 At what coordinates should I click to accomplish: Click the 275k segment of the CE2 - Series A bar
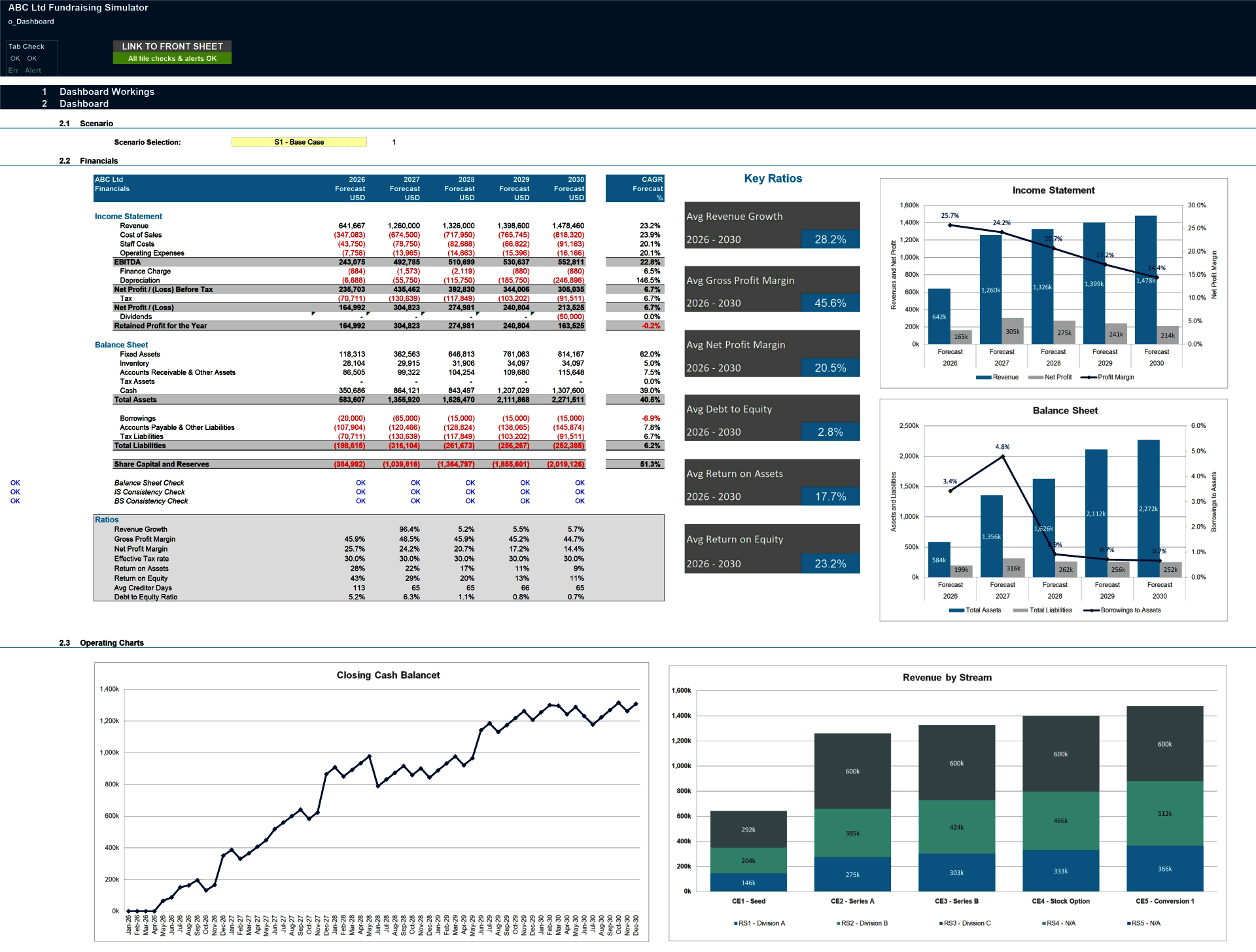pos(852,874)
